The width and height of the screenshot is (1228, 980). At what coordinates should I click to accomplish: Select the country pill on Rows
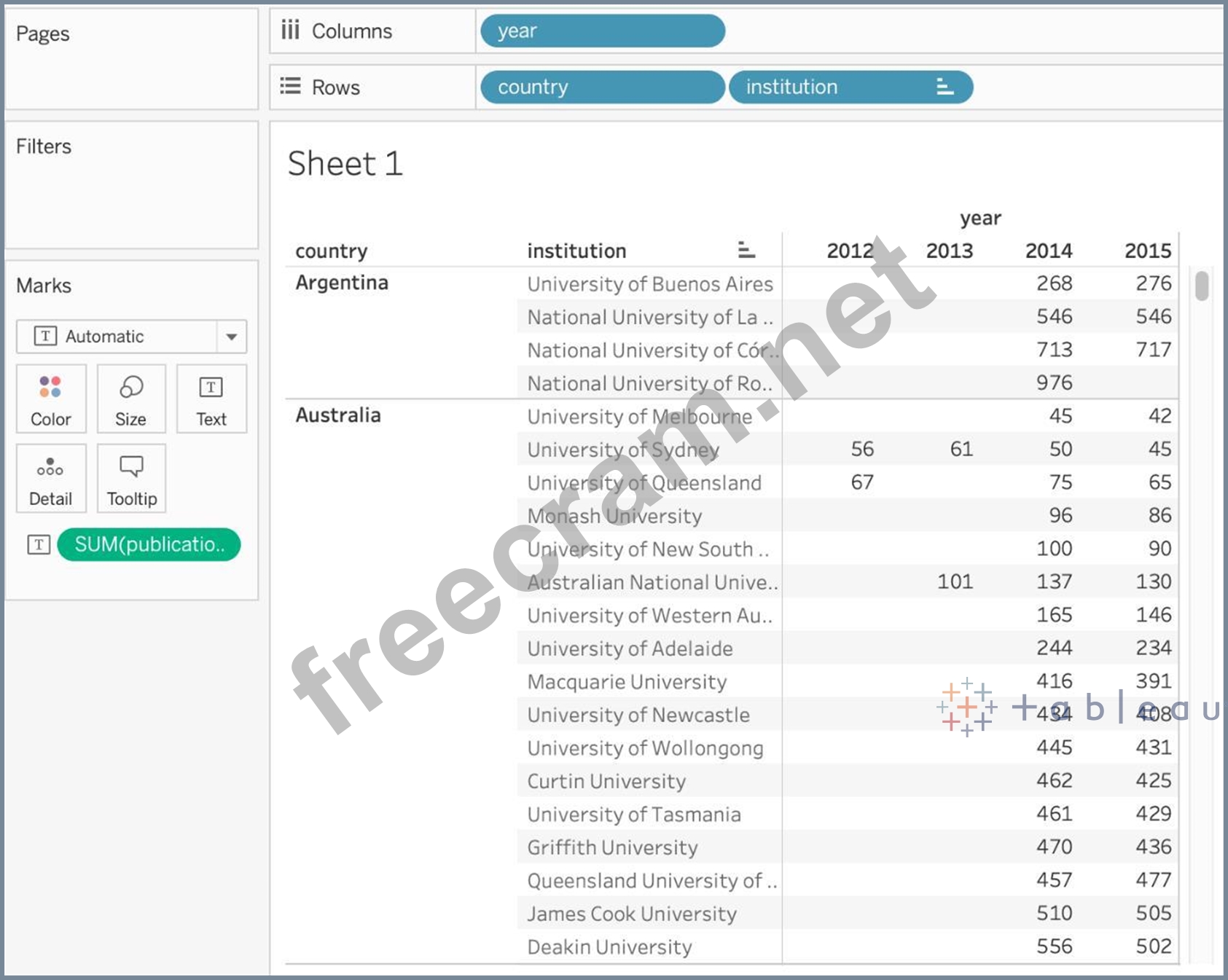point(602,87)
